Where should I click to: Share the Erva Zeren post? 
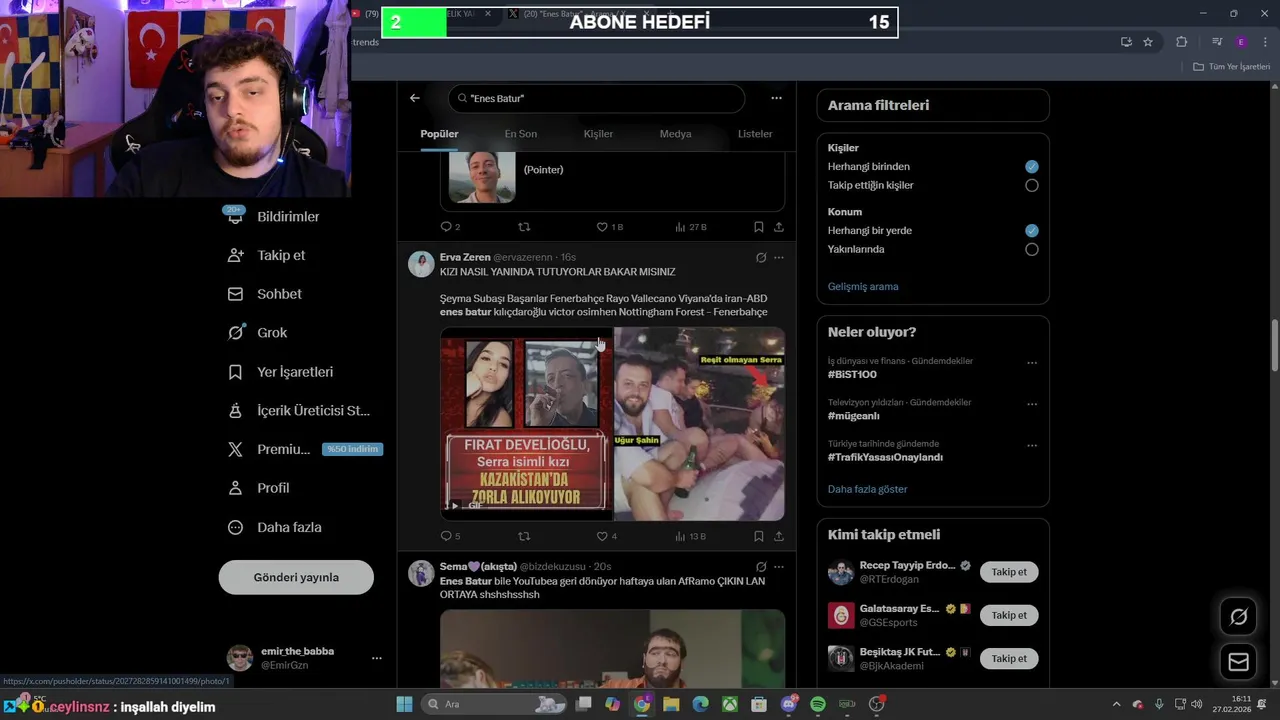779,536
